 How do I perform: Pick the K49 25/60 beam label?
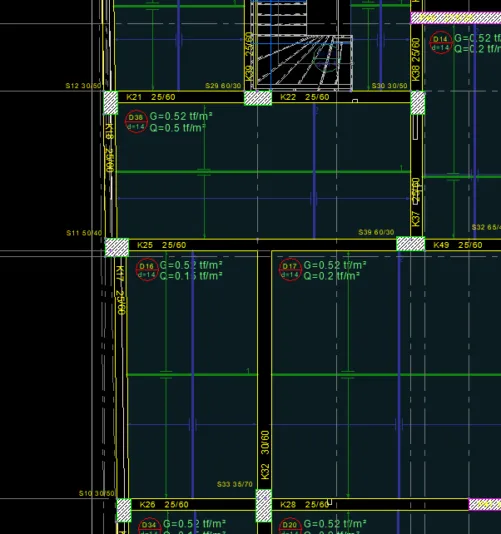pyautogui.click(x=458, y=245)
